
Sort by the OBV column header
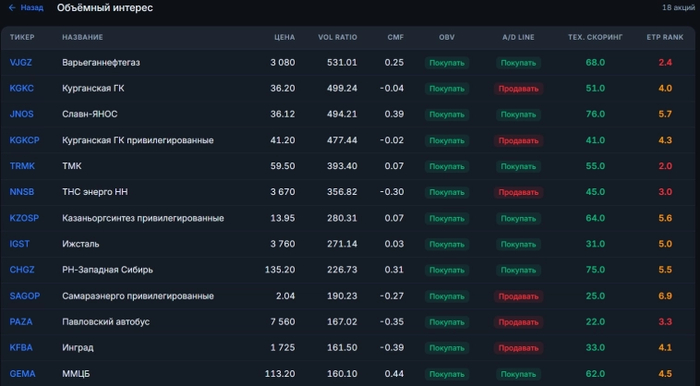coord(447,37)
